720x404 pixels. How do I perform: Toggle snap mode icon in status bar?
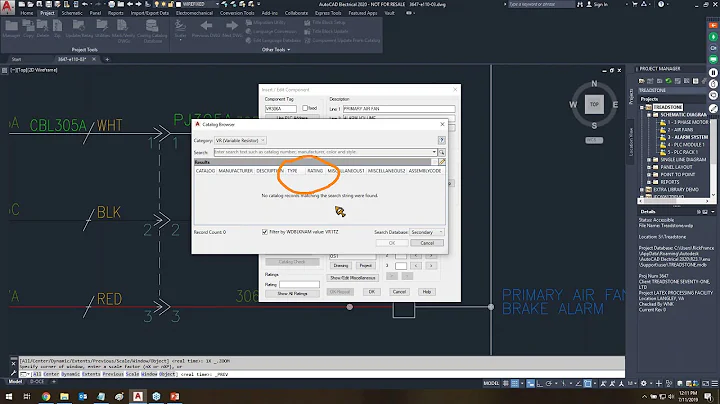[515, 383]
